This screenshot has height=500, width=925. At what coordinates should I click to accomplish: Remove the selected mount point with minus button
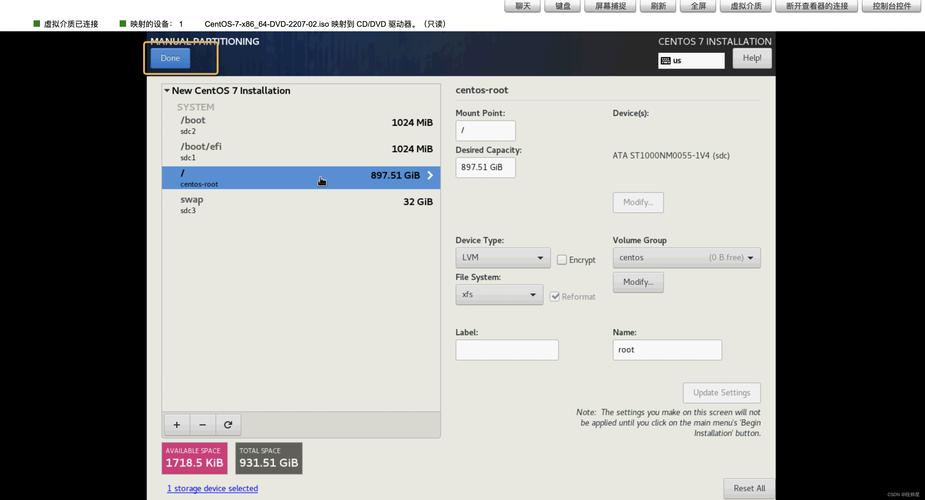pyautogui.click(x=202, y=424)
